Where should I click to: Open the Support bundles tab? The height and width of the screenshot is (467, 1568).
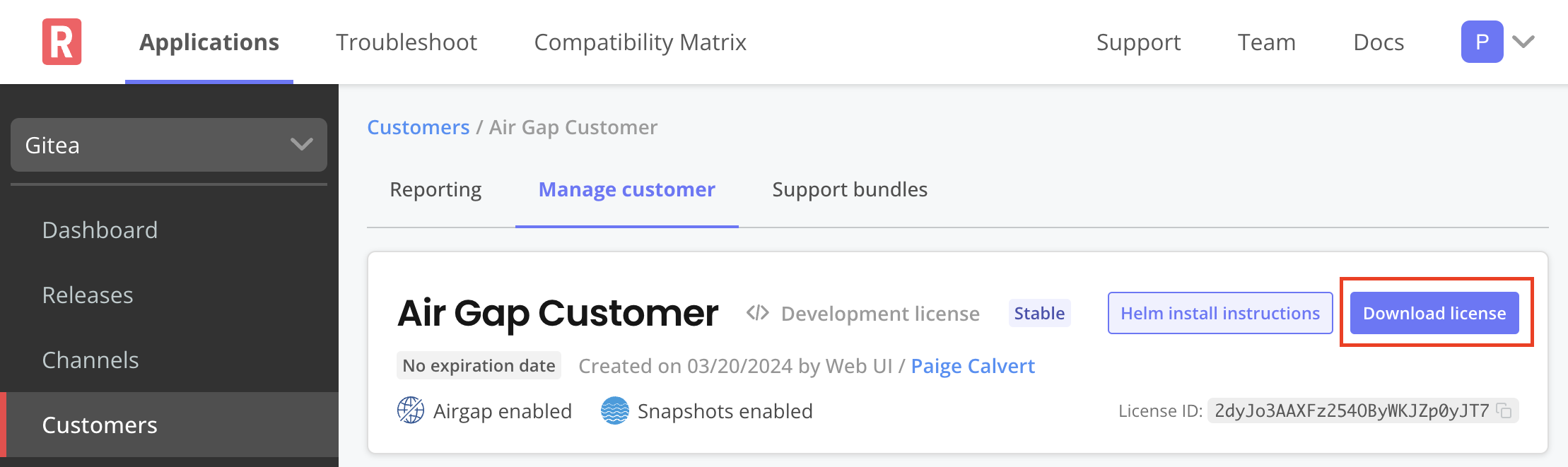tap(849, 189)
